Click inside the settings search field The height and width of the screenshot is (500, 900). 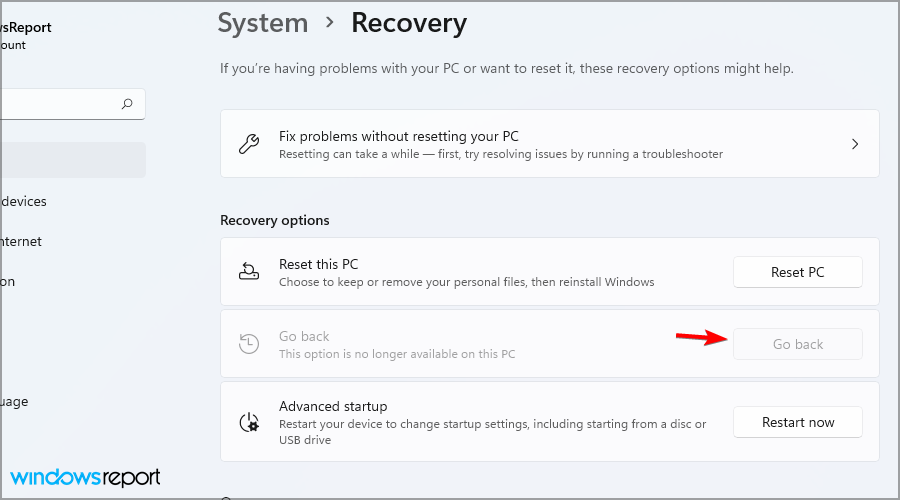pos(60,104)
